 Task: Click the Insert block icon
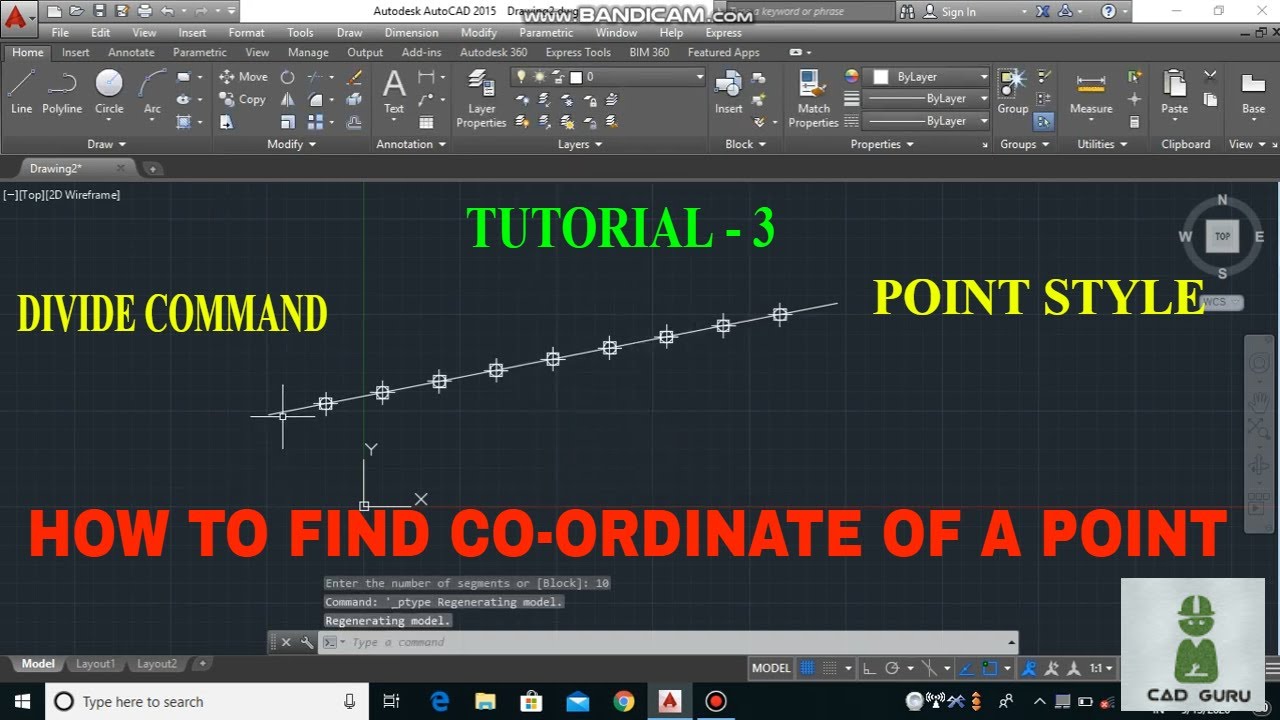point(728,92)
